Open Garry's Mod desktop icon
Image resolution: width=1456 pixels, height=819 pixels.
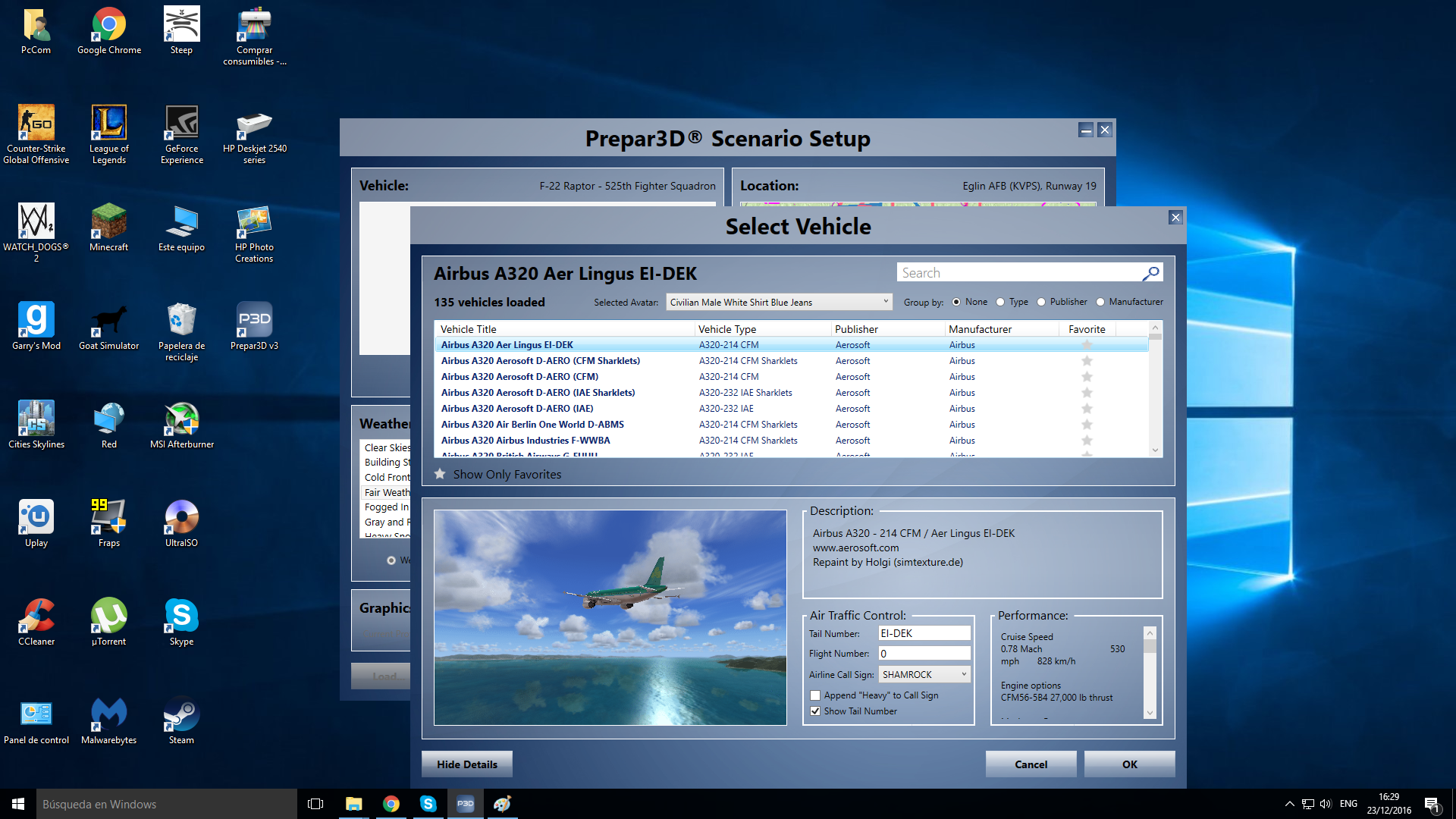(x=36, y=326)
